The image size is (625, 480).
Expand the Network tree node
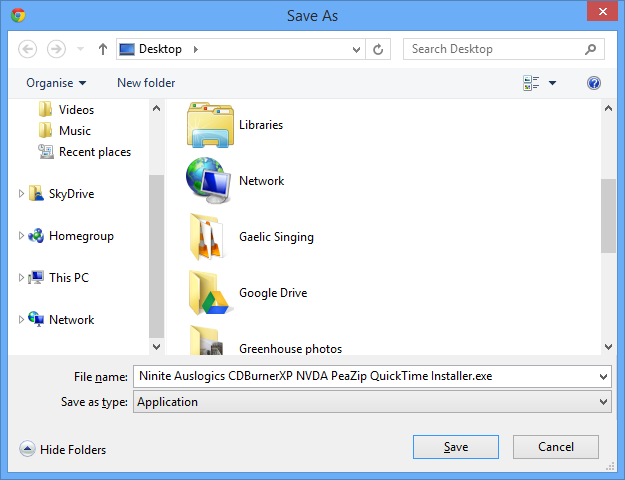coord(21,319)
